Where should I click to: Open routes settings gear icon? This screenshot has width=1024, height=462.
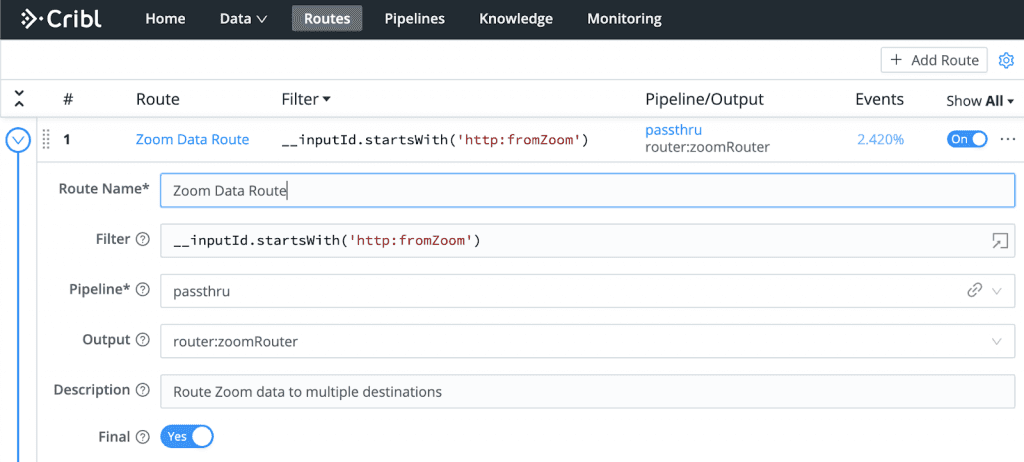(x=1006, y=60)
